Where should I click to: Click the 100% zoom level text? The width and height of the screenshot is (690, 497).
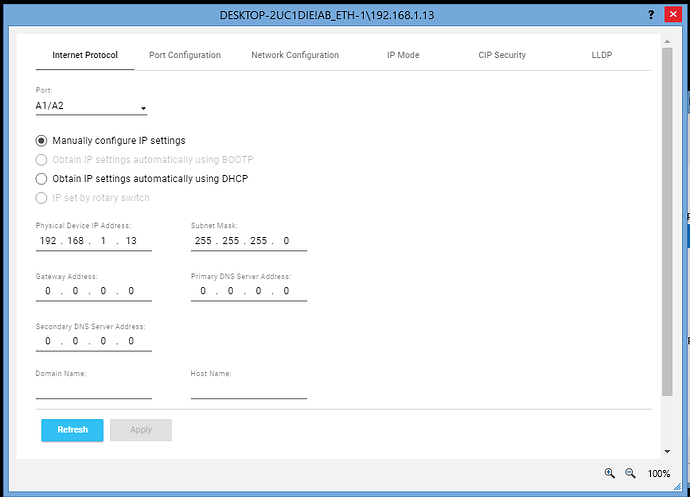(659, 474)
